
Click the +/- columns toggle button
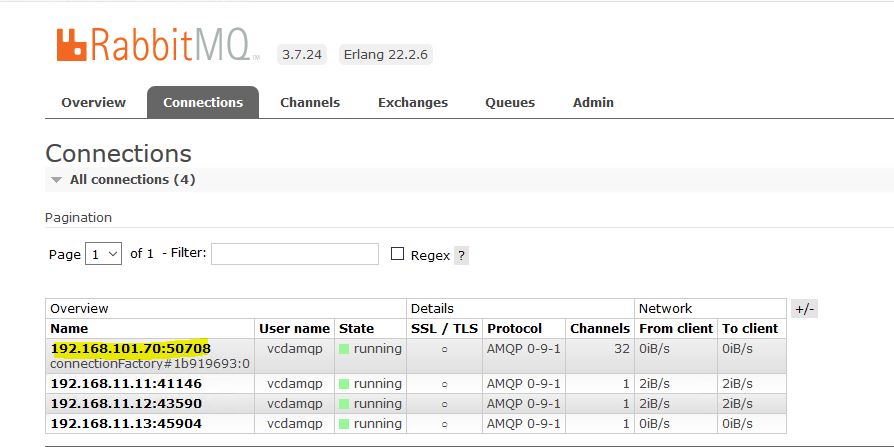tap(804, 309)
